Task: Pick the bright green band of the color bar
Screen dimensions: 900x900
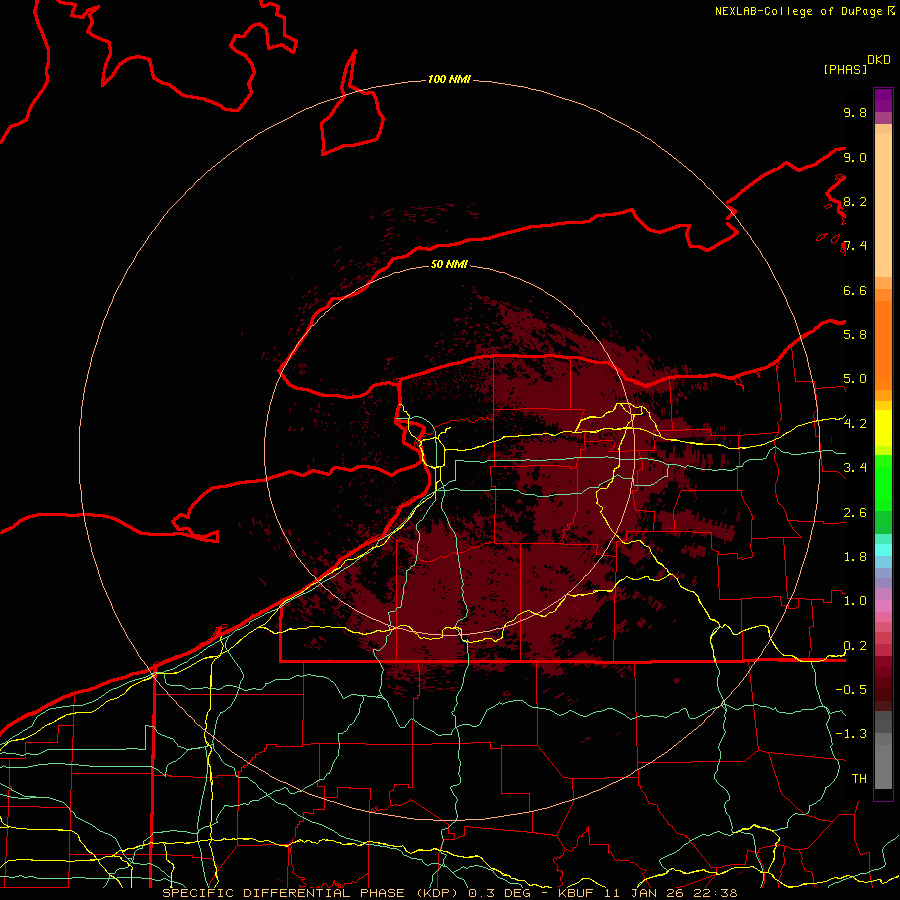Action: pos(883,482)
